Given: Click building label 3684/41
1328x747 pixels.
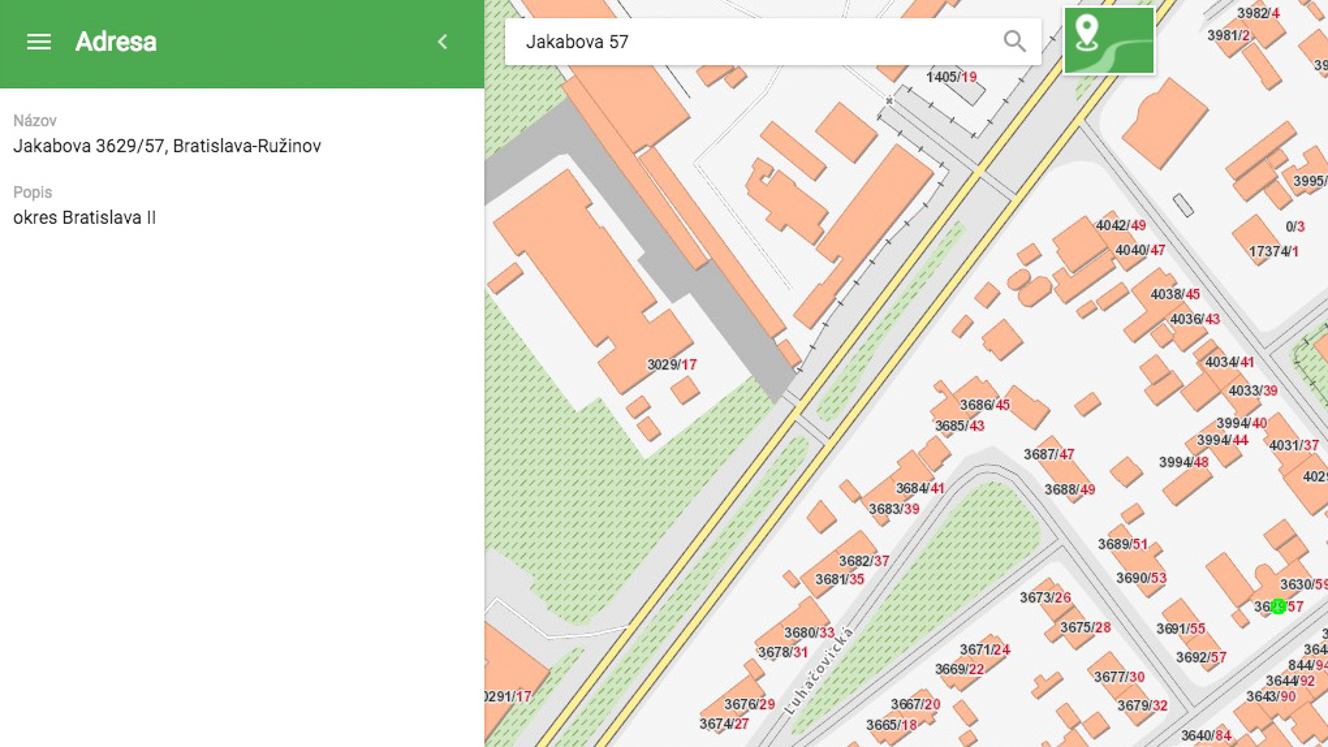Looking at the screenshot, I should (920, 489).
